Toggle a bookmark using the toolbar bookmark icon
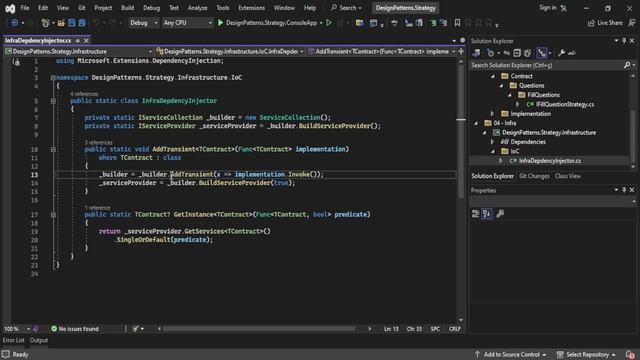Viewport: 640px width, 360px height. pos(458,23)
